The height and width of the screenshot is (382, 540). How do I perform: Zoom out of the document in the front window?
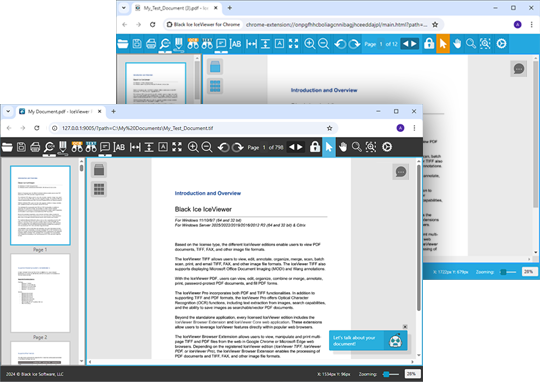coord(207,147)
